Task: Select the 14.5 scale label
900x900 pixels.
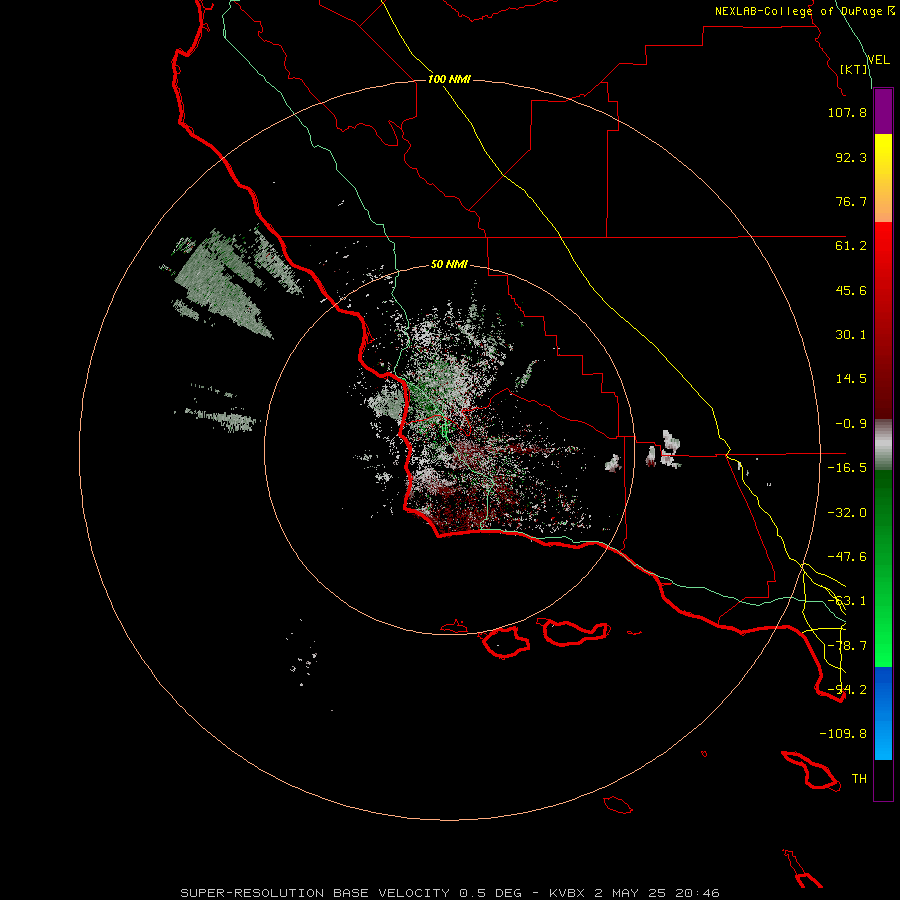Action: click(851, 379)
